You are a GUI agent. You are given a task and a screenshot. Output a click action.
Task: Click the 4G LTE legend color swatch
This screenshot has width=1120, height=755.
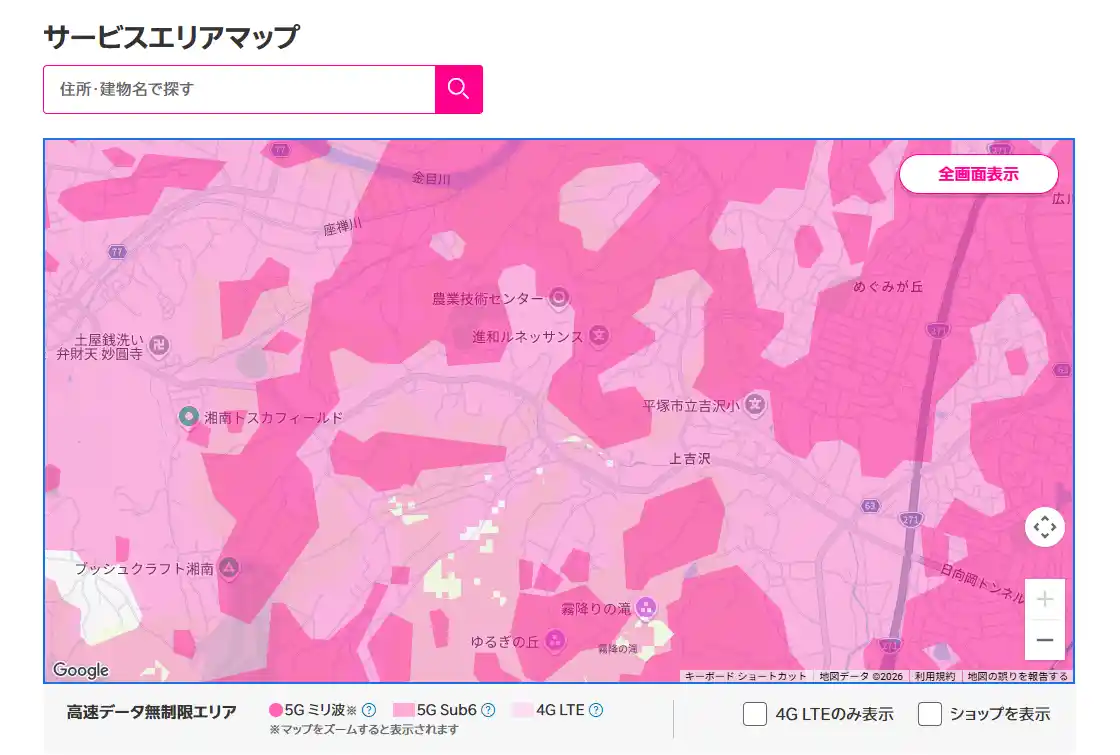523,710
